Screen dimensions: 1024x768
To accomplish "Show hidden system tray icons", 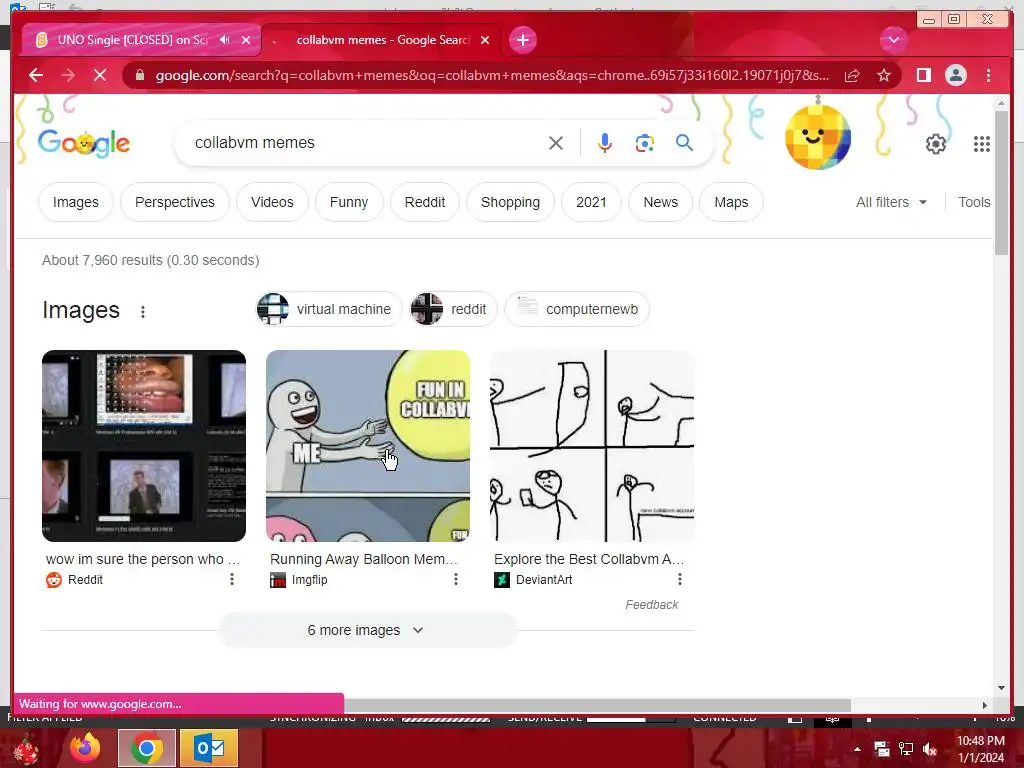I will point(857,749).
